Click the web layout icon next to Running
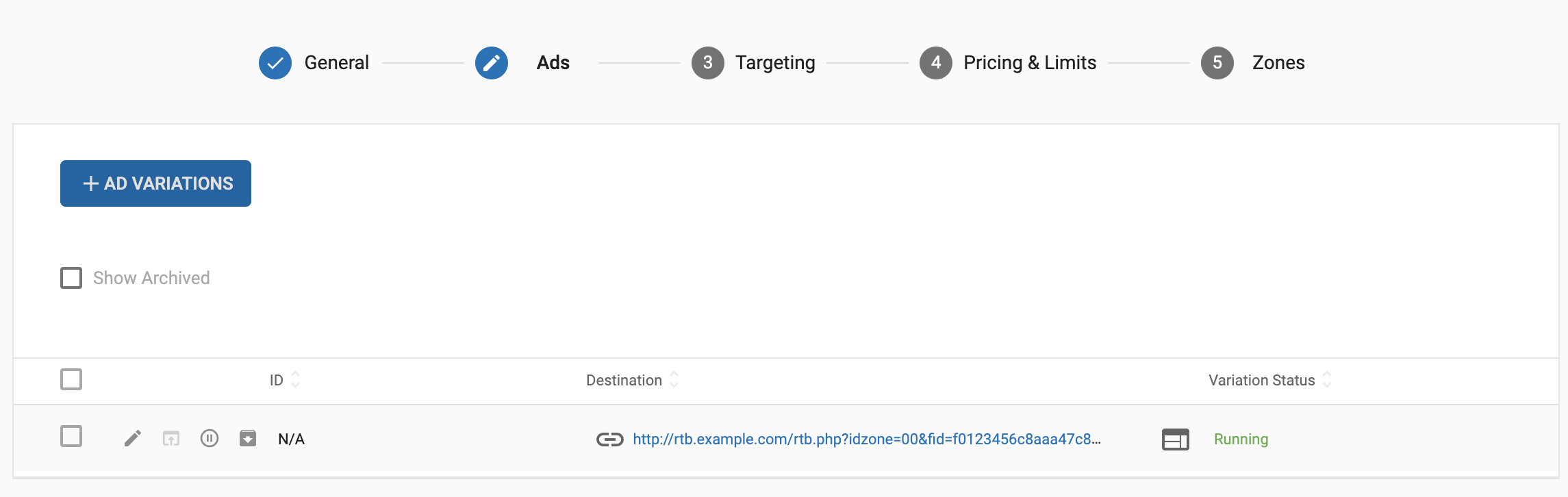 (1175, 439)
